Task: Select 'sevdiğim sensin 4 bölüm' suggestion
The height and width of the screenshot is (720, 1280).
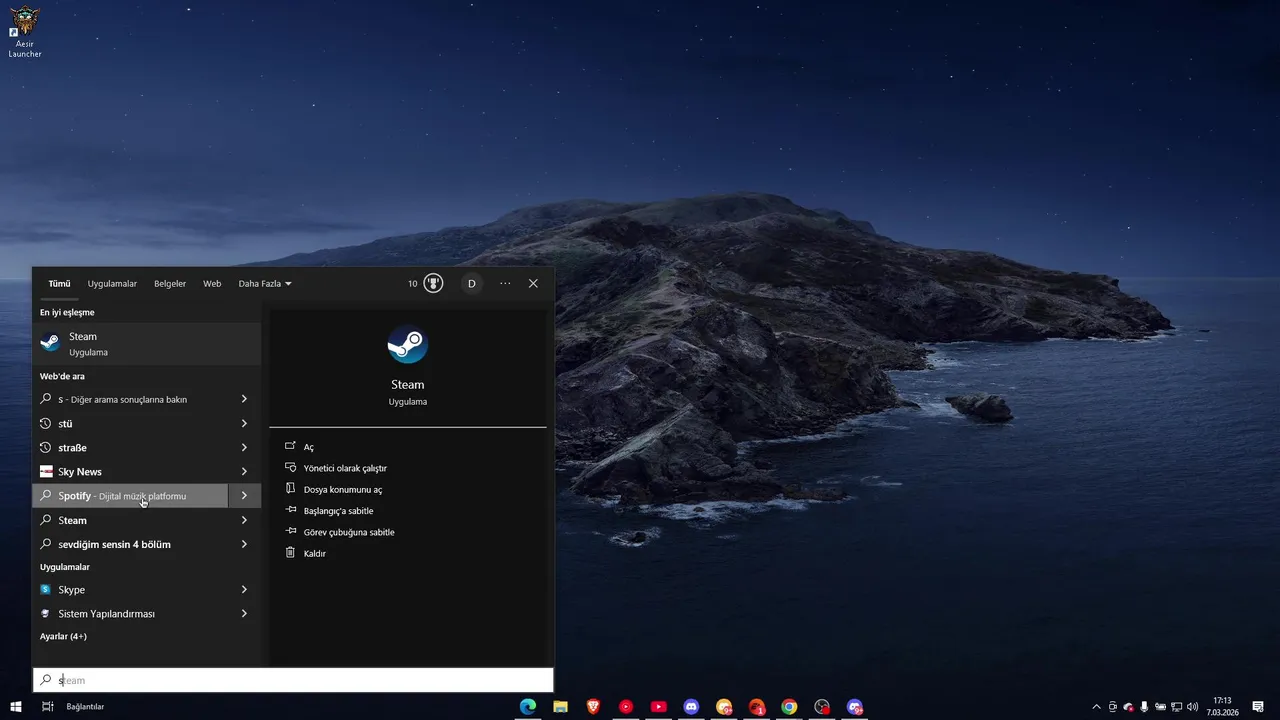Action: click(x=130, y=544)
